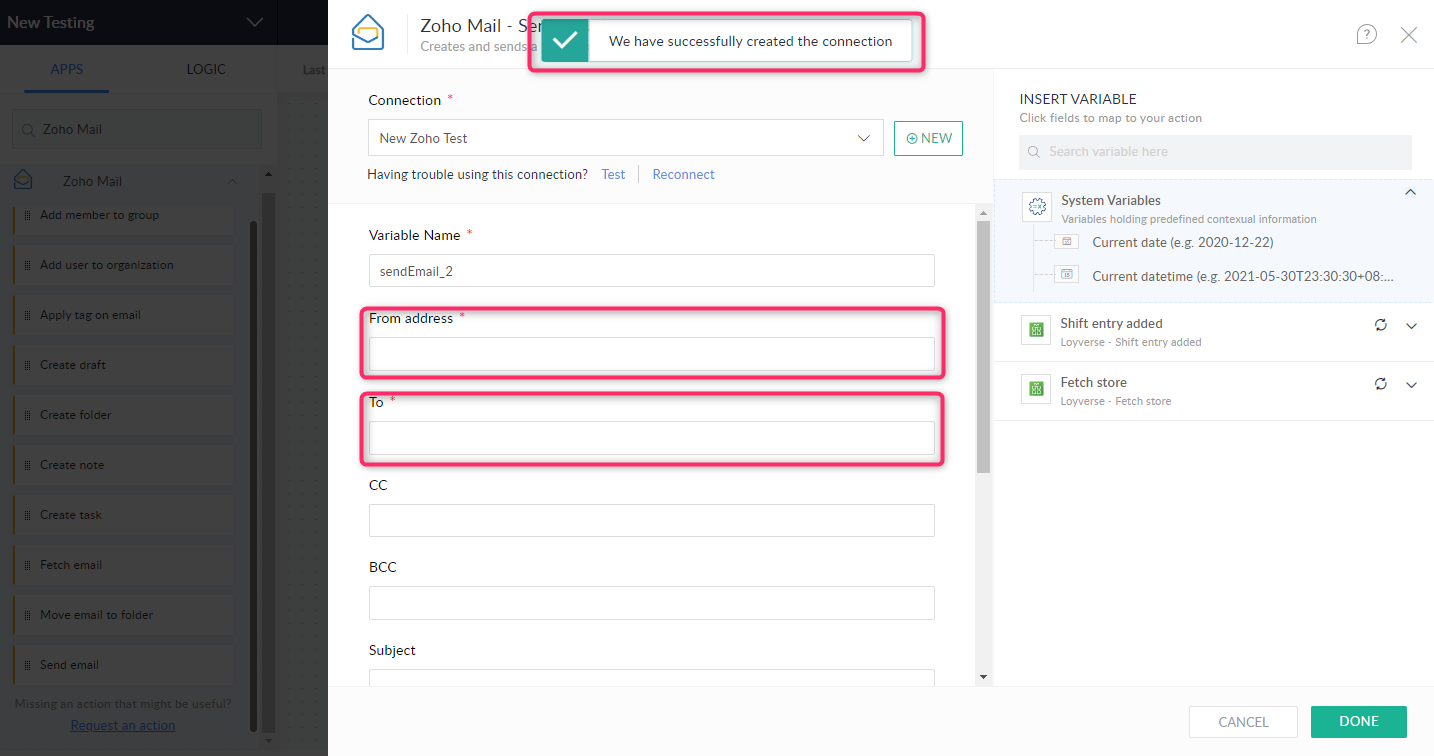
Task: Open the Request an action link
Action: (x=122, y=724)
